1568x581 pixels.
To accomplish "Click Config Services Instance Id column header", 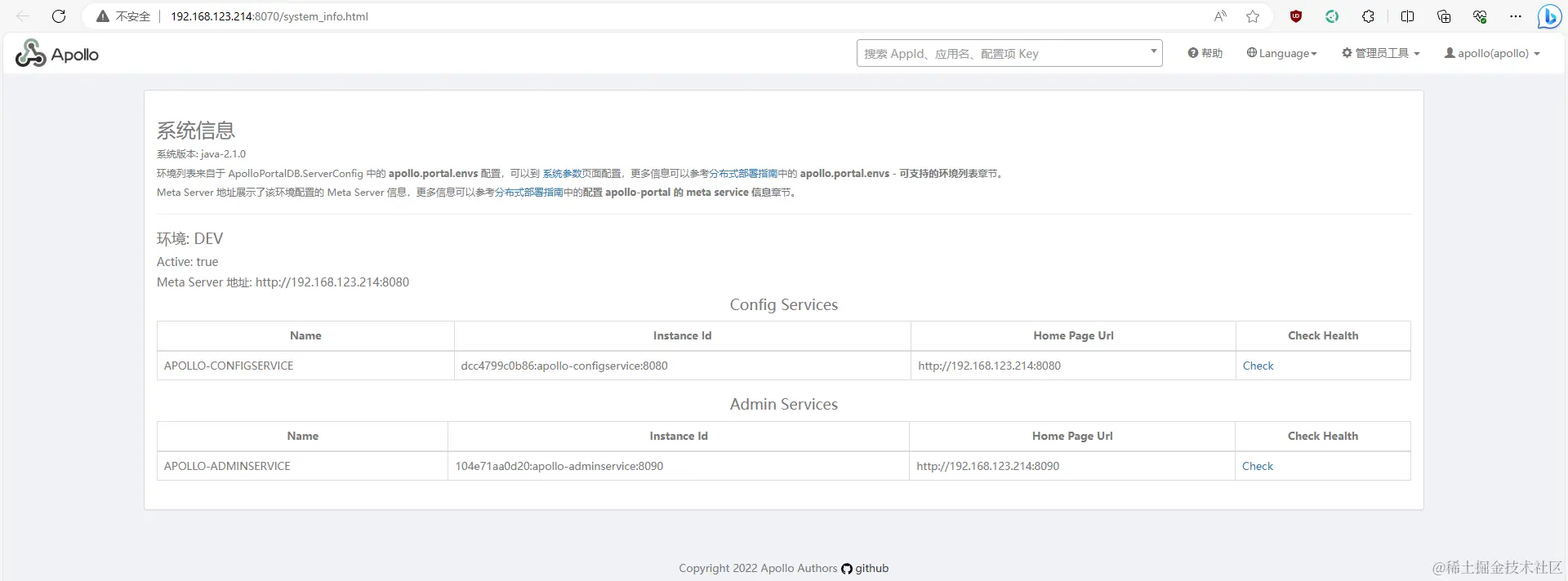I will point(682,335).
